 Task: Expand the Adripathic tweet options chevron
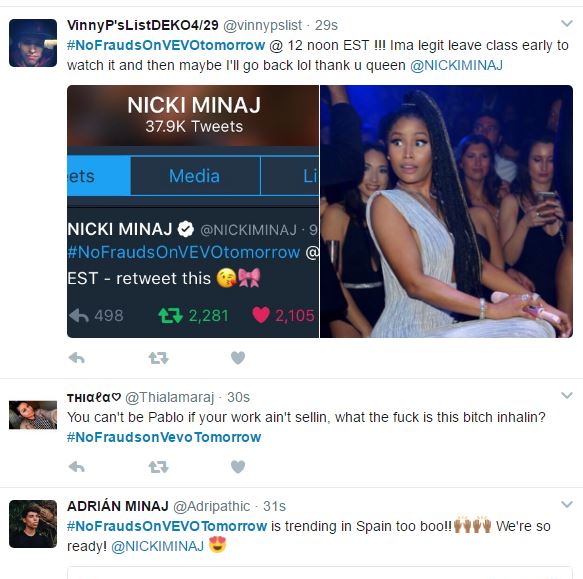(x=567, y=504)
